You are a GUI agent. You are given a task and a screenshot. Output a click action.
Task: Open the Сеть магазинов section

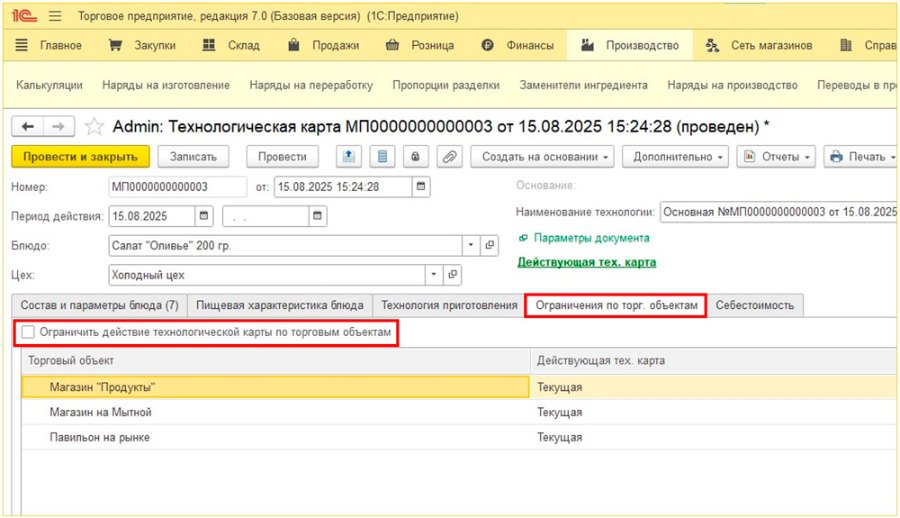(759, 45)
